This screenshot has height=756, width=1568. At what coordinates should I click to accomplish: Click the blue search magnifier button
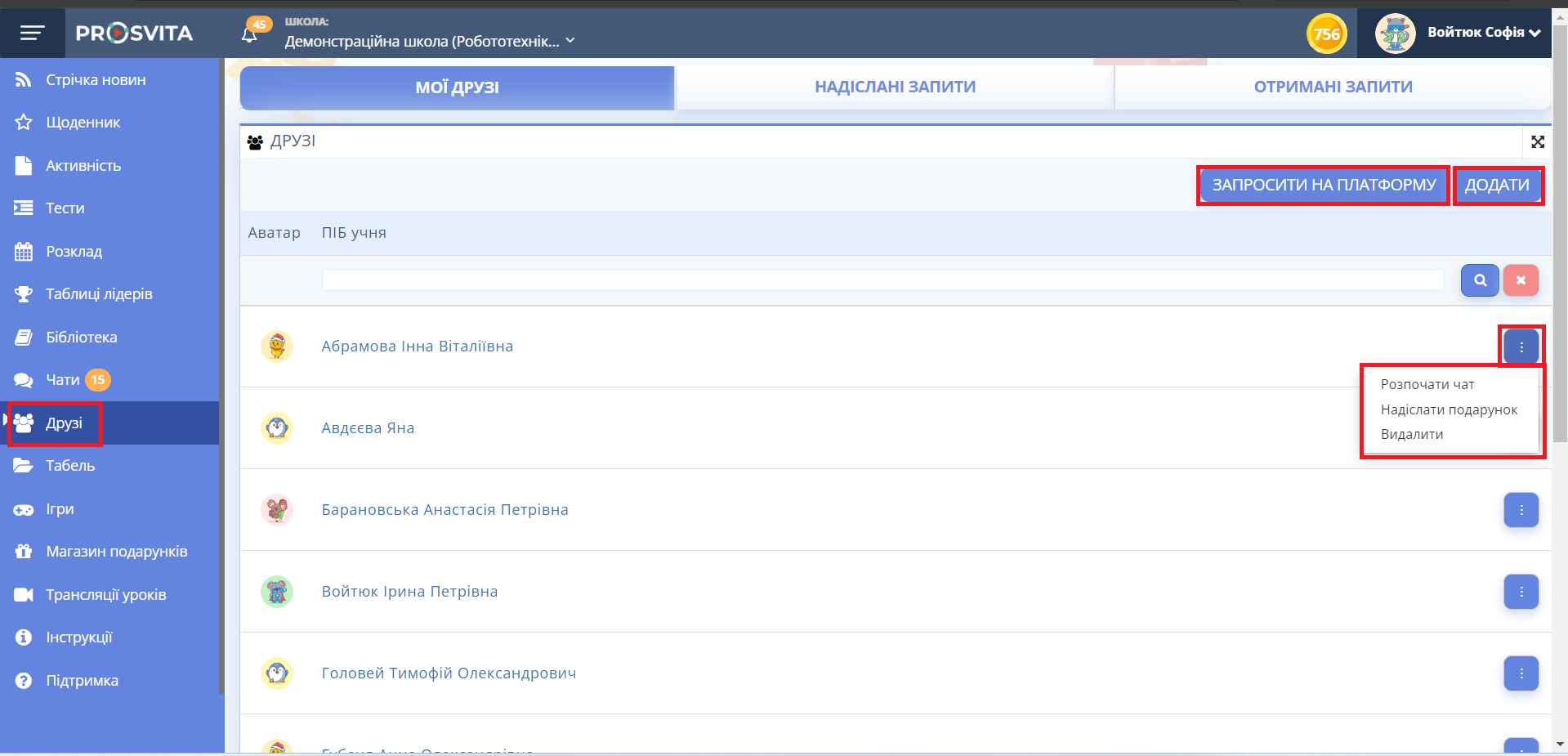tap(1479, 280)
